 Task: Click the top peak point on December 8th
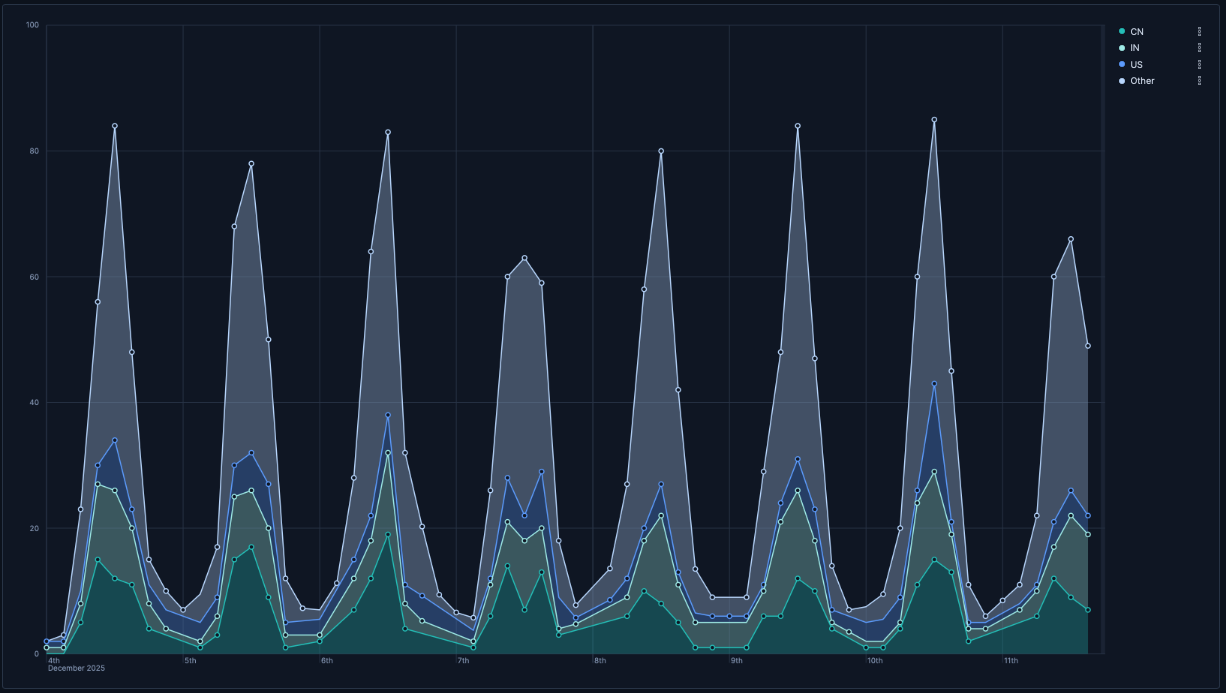[x=661, y=151]
